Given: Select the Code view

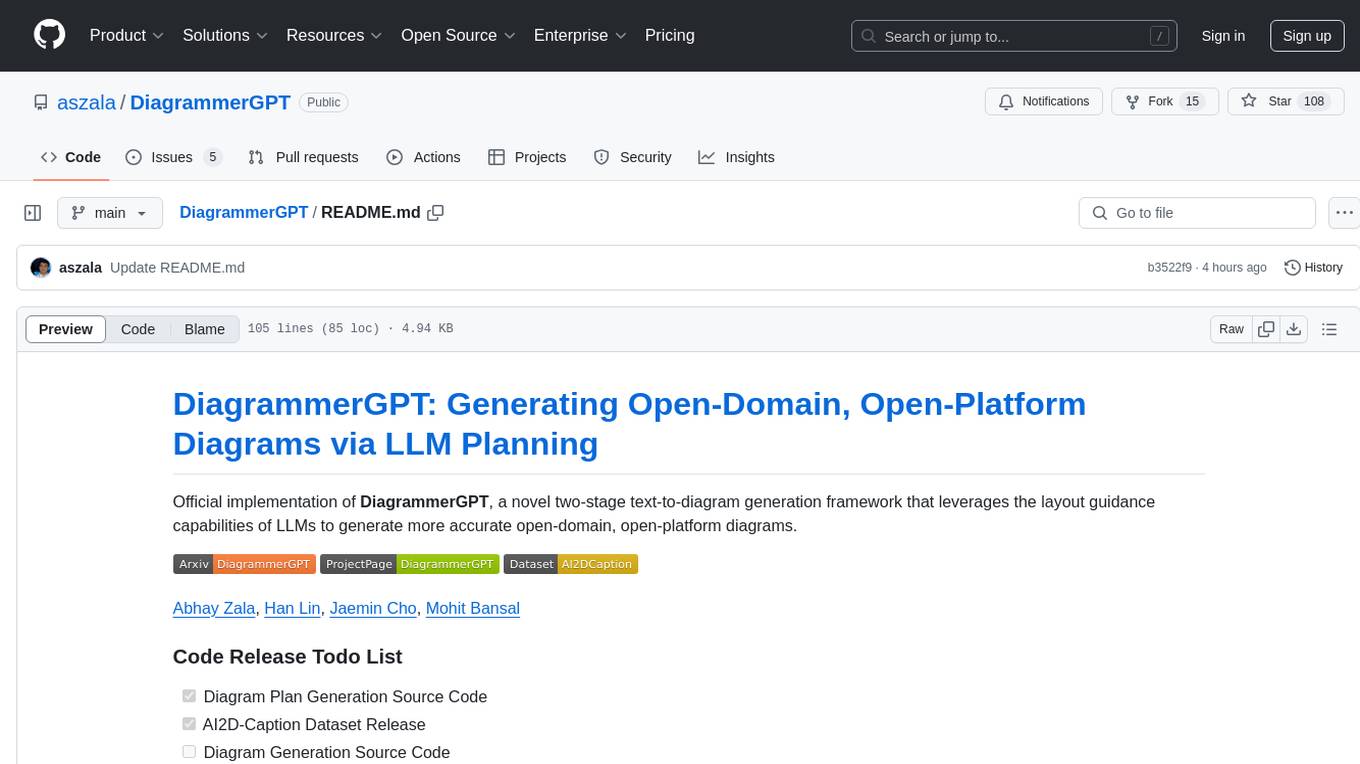Looking at the screenshot, I should (x=138, y=329).
